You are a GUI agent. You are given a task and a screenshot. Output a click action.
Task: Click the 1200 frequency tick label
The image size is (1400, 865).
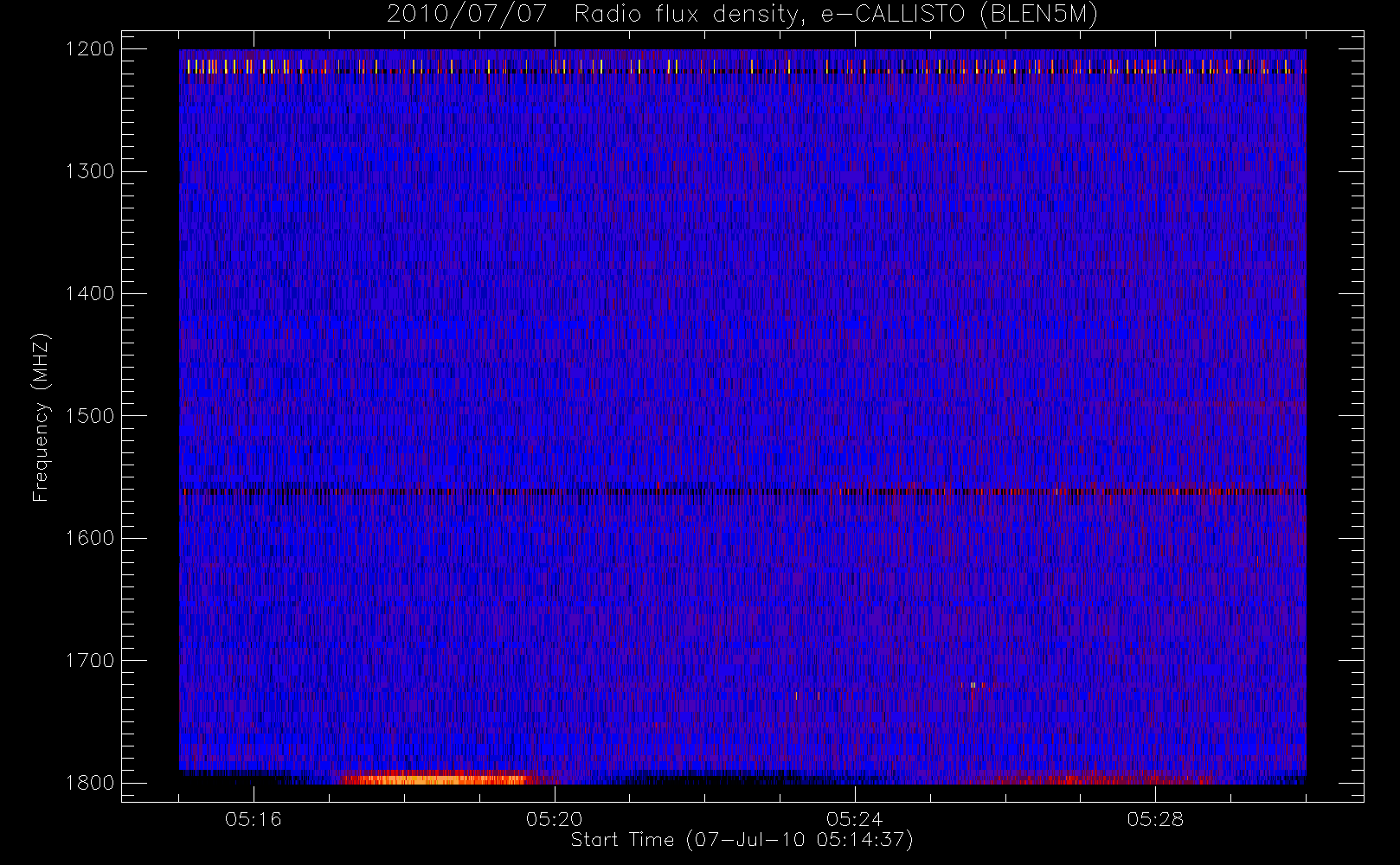click(x=90, y=49)
